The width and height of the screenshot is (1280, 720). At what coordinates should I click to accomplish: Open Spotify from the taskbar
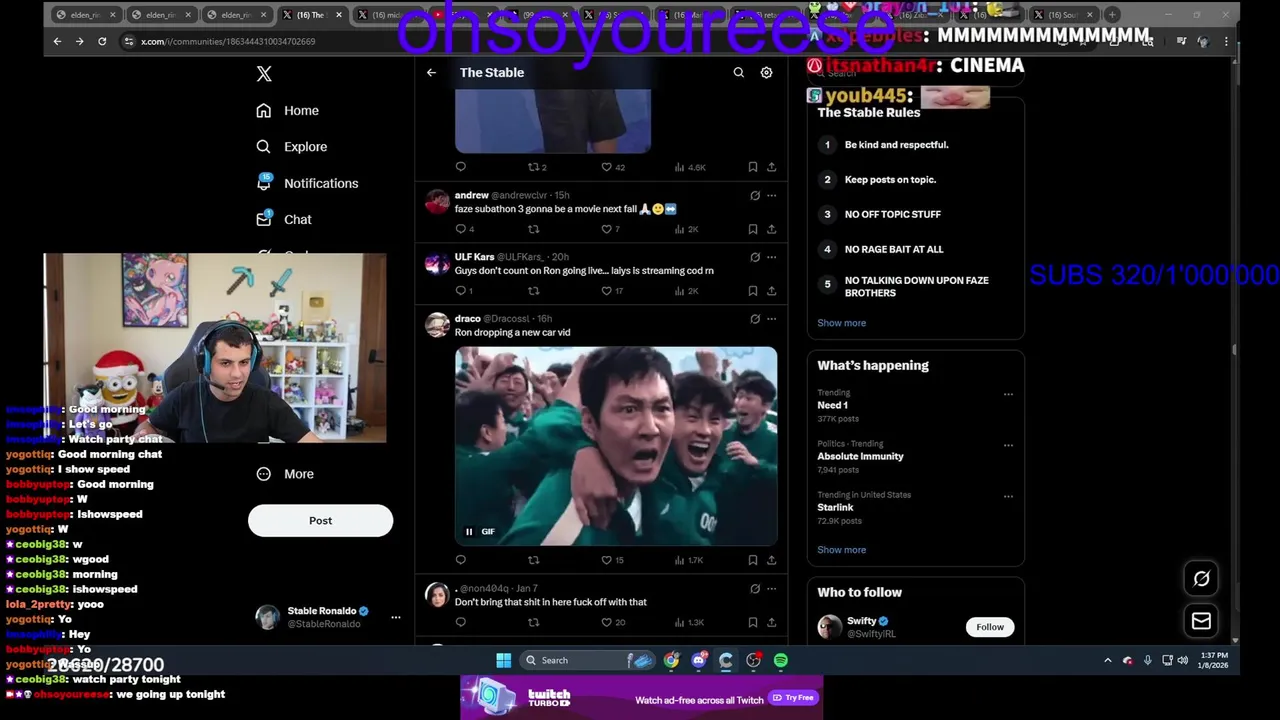coord(781,660)
